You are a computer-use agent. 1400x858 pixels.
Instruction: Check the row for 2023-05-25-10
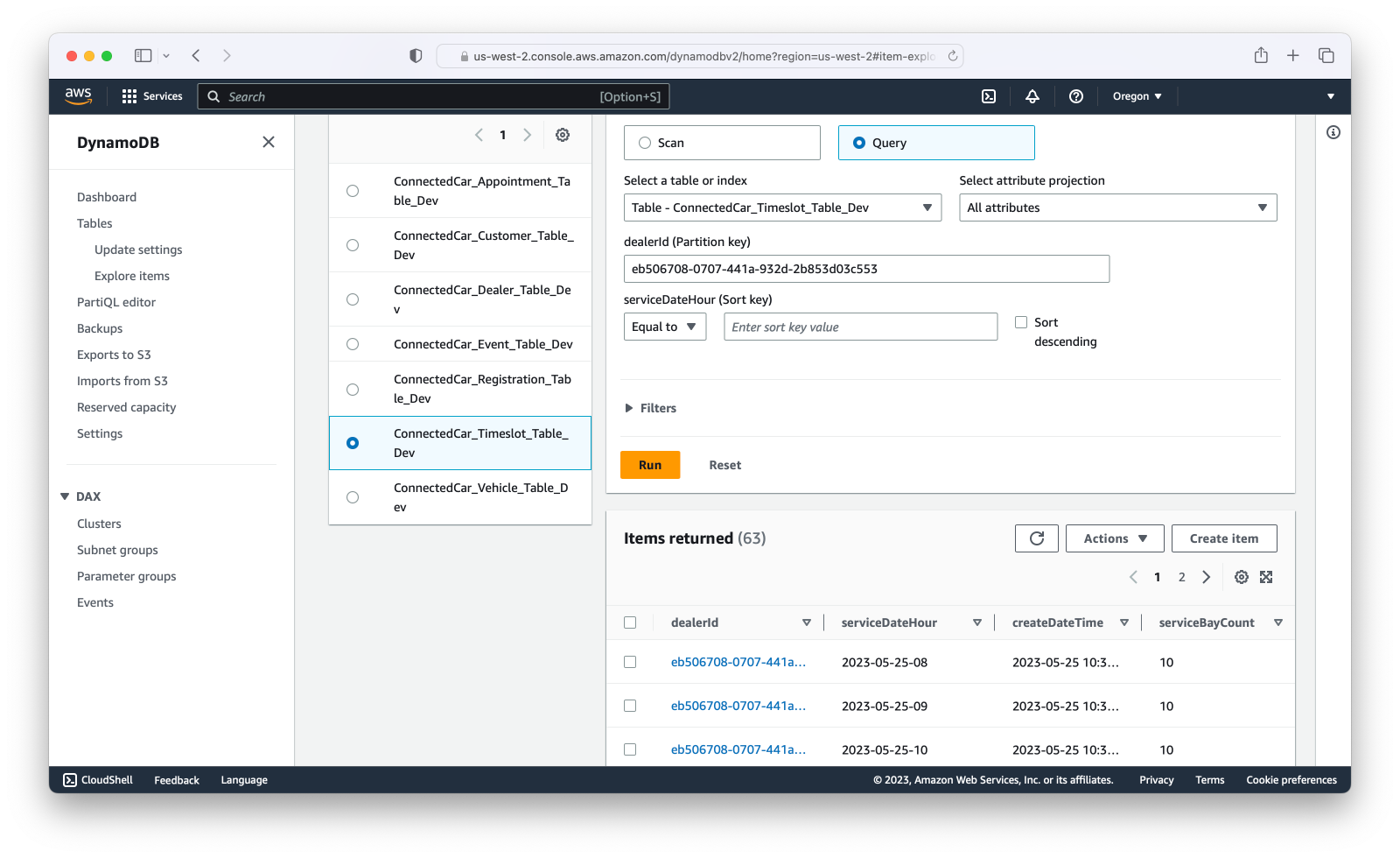coord(630,749)
